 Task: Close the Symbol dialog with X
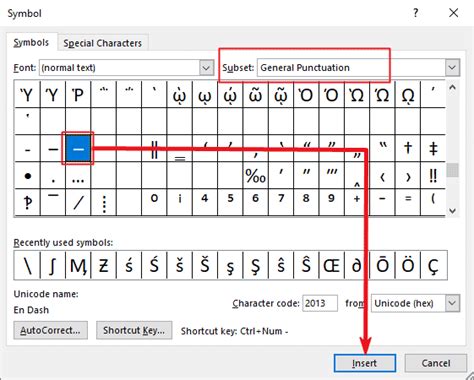[x=453, y=13]
